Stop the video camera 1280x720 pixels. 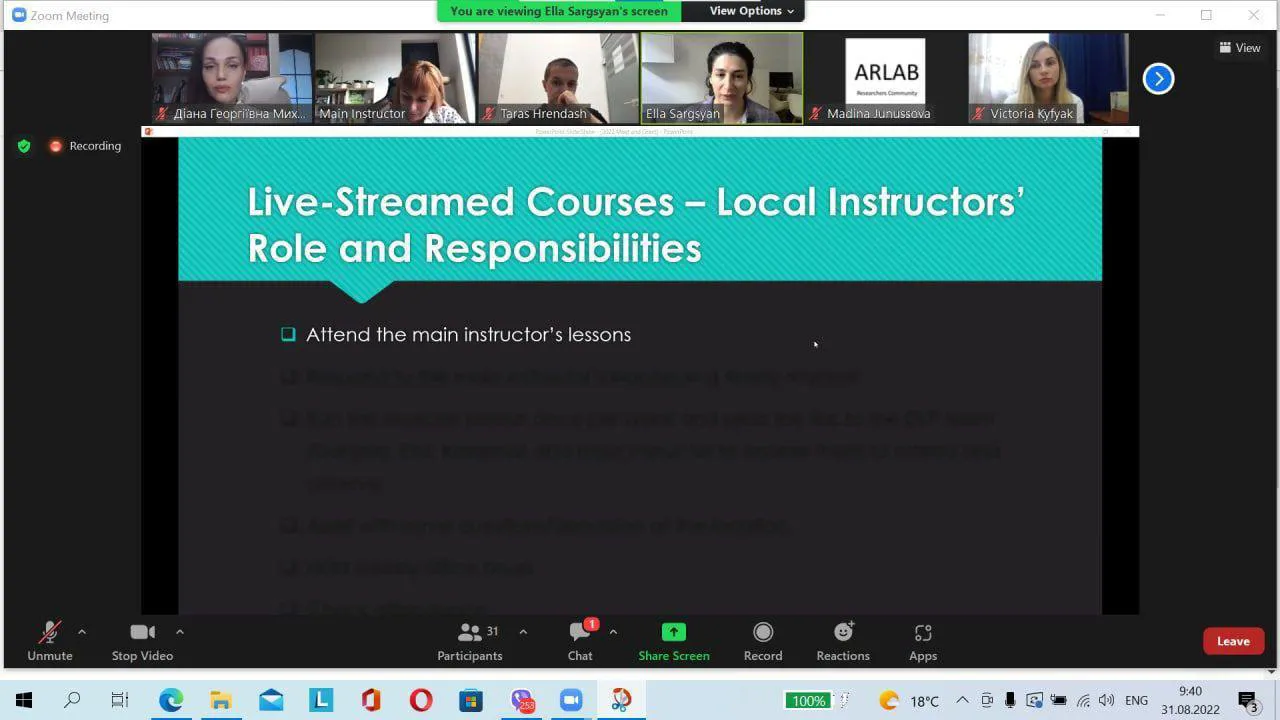pos(142,641)
